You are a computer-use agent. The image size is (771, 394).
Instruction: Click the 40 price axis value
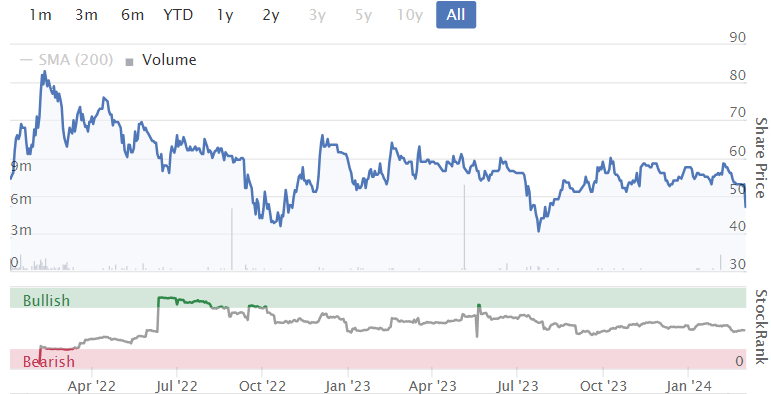[738, 226]
